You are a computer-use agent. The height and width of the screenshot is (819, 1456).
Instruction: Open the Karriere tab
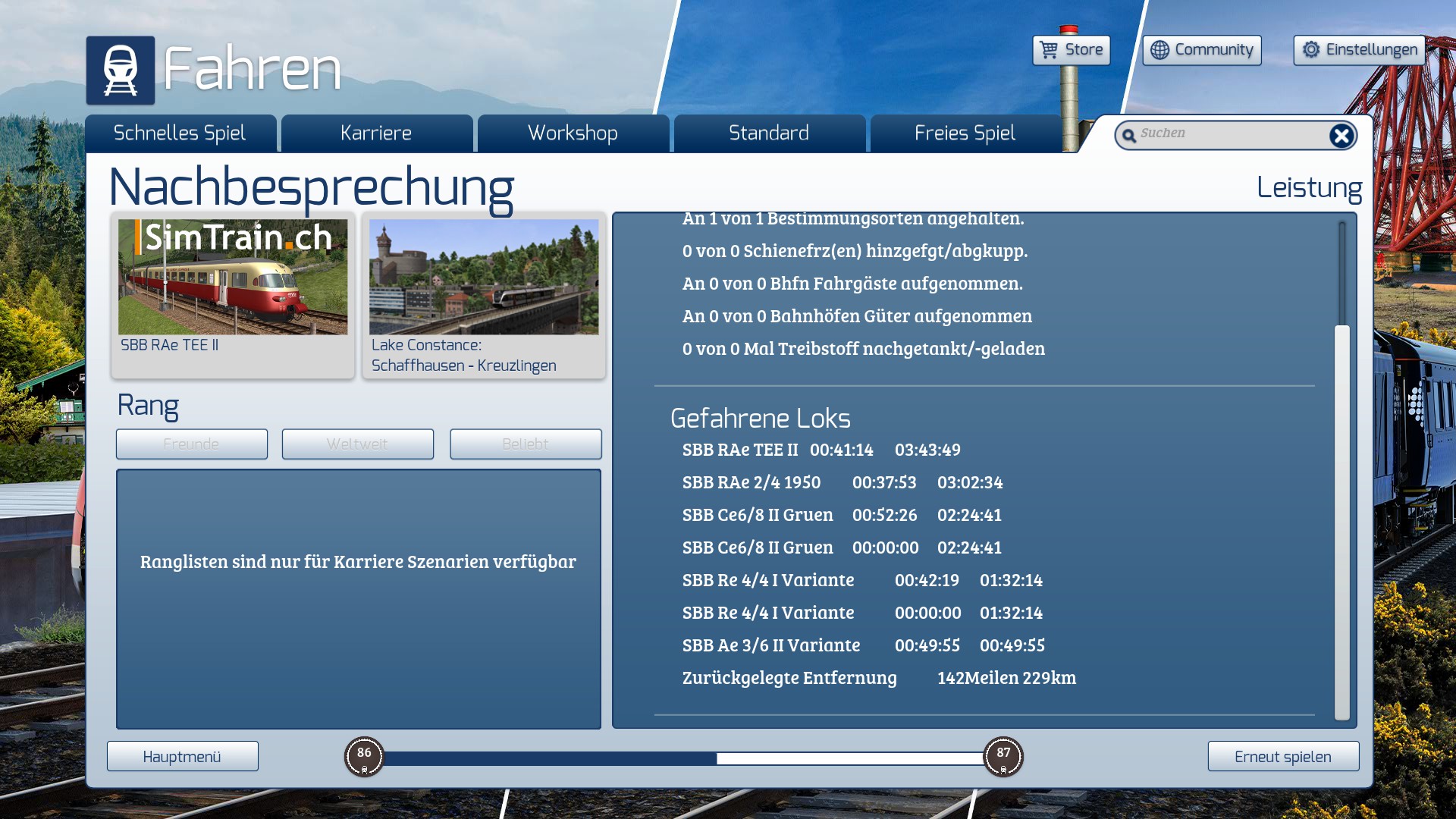click(x=376, y=133)
